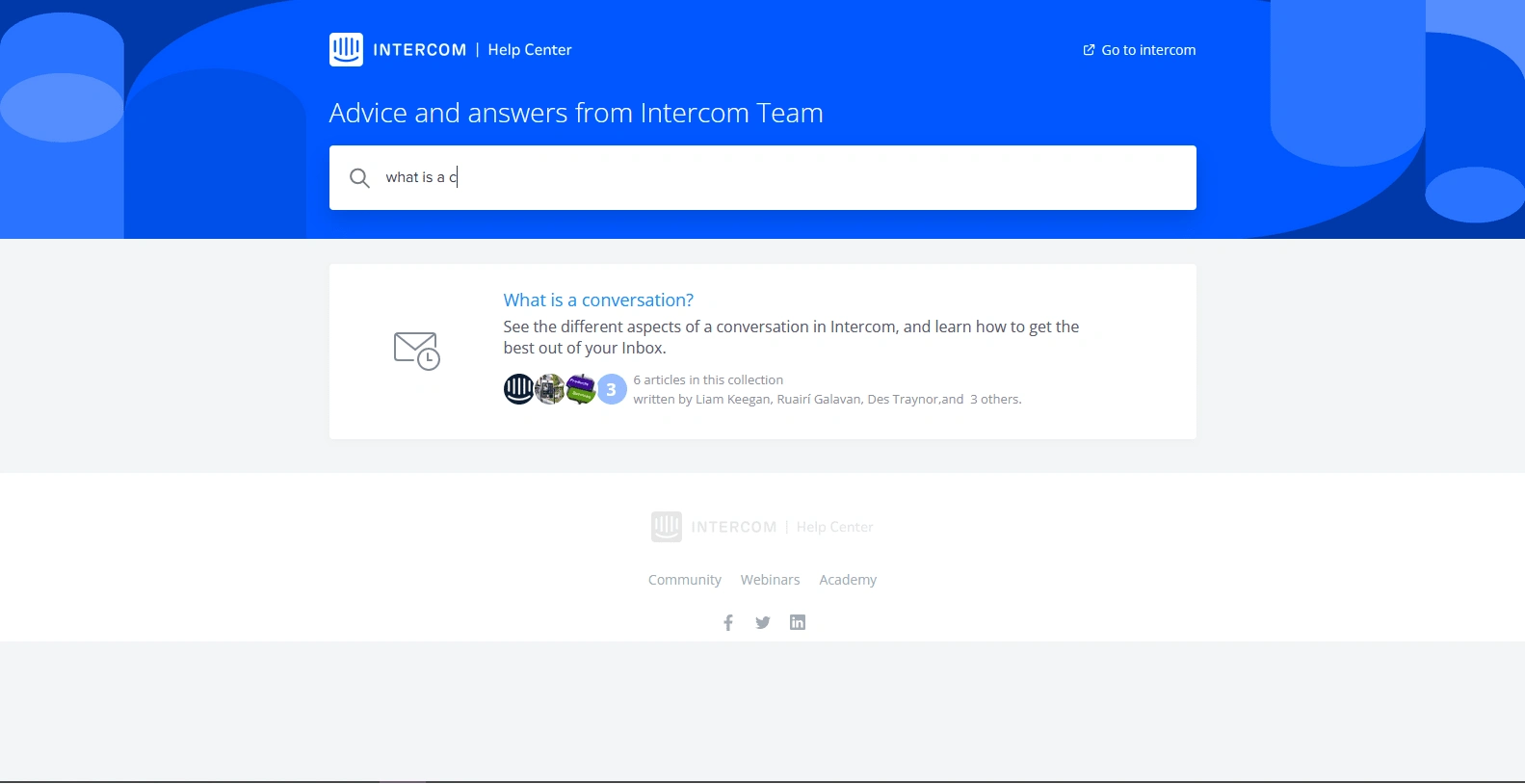
Task: Open the Academy footer link
Action: tap(848, 580)
